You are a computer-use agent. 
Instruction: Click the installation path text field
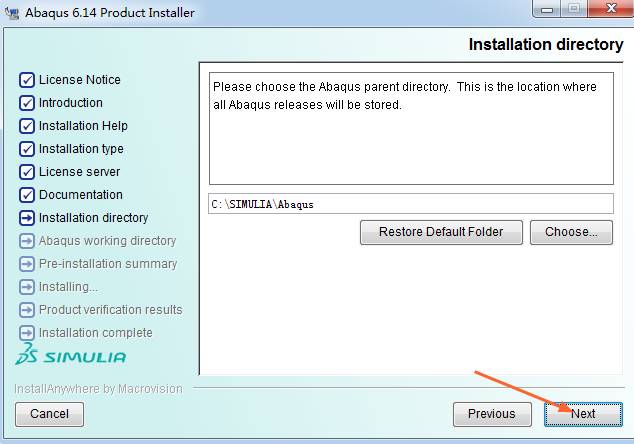(x=410, y=204)
